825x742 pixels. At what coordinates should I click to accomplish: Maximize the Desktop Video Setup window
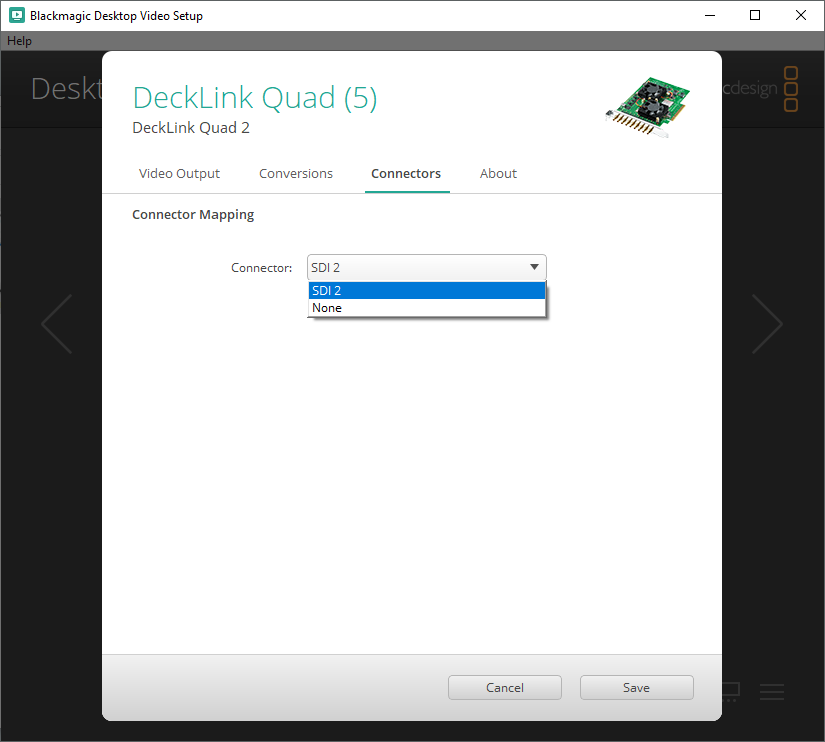pyautogui.click(x=755, y=15)
